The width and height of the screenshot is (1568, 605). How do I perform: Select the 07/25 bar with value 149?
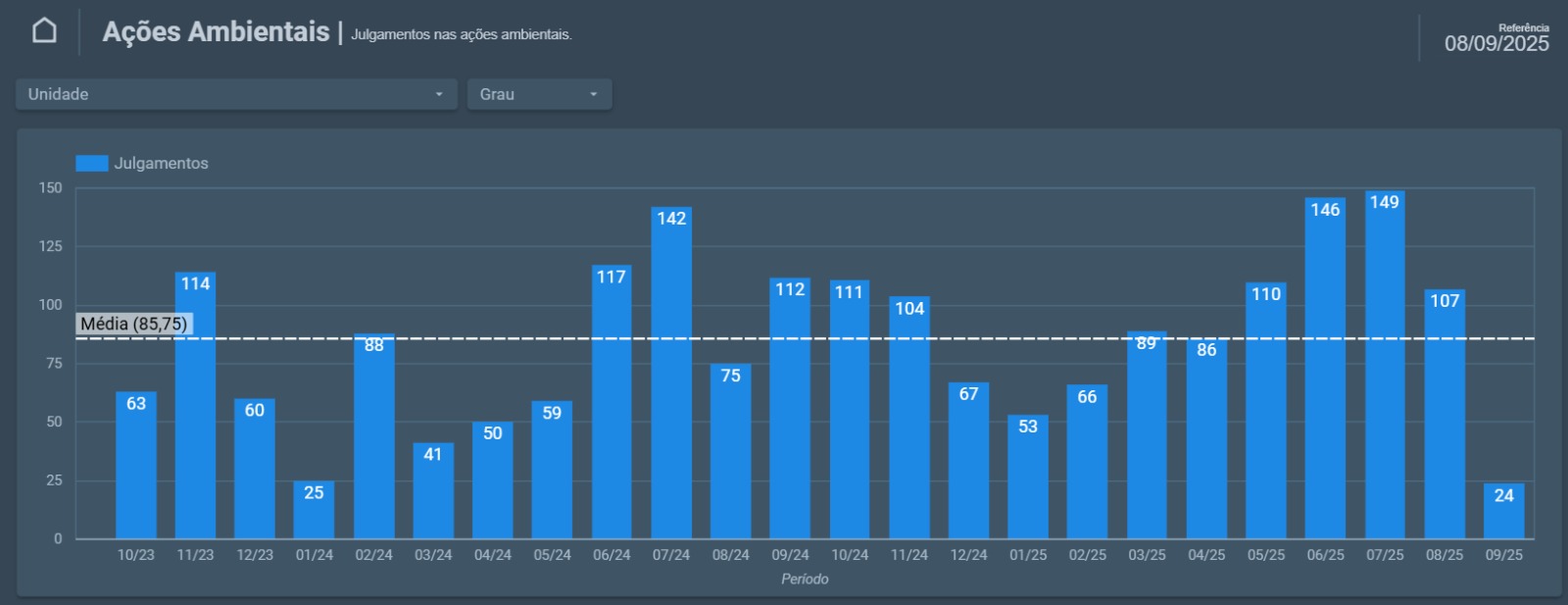(x=1384, y=373)
